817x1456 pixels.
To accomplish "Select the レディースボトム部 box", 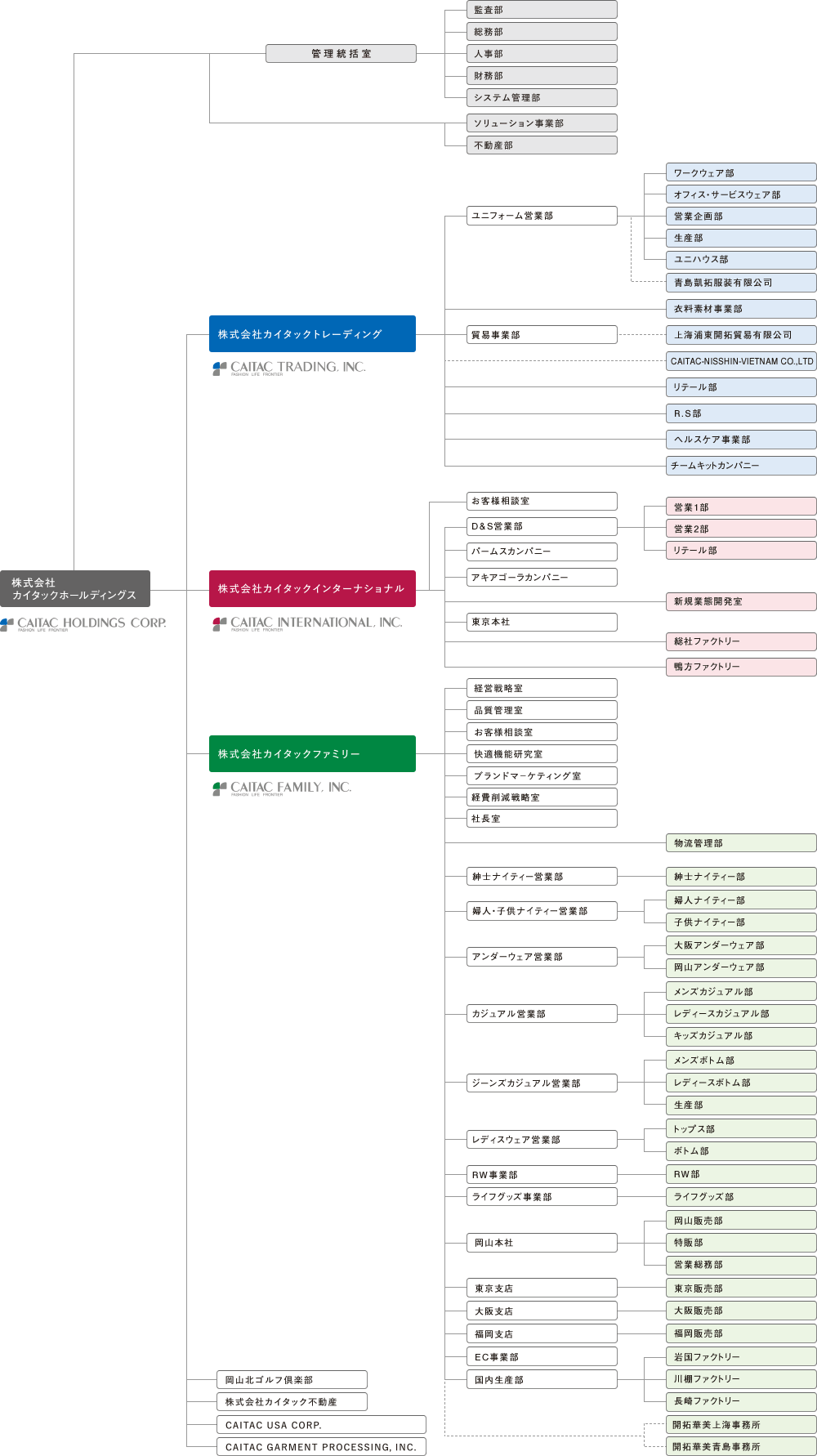I will pyautogui.click(x=741, y=1083).
